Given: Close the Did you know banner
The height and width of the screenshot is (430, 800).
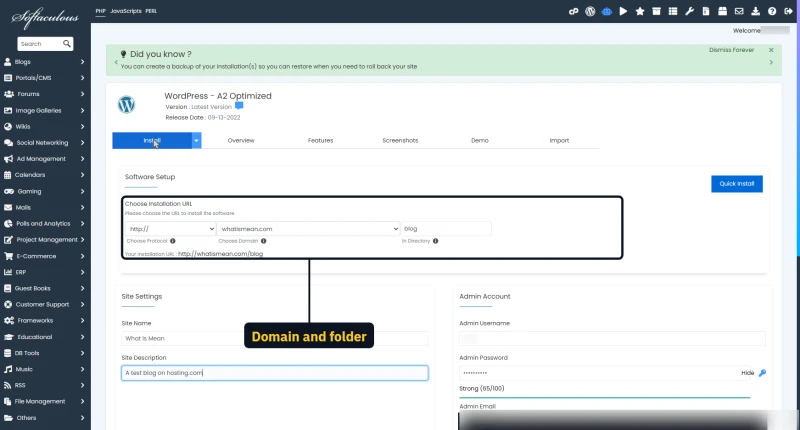Looking at the screenshot, I should tap(771, 50).
